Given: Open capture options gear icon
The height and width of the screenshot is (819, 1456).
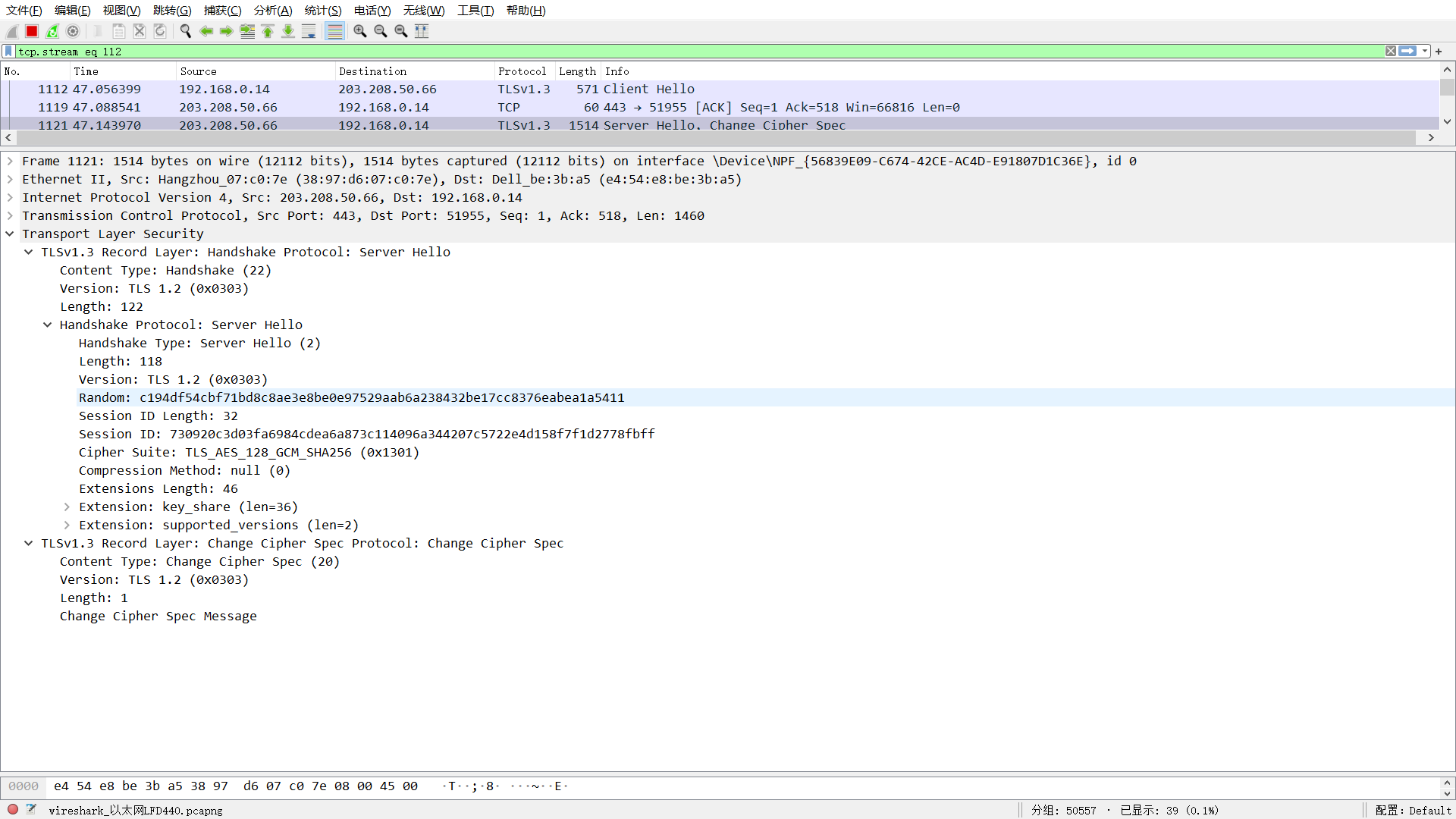Looking at the screenshot, I should pos(73,31).
